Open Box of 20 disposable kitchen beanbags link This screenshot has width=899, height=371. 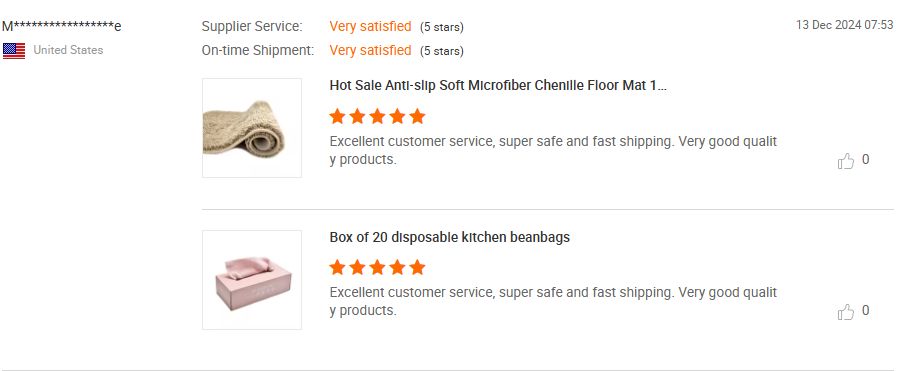coord(450,237)
